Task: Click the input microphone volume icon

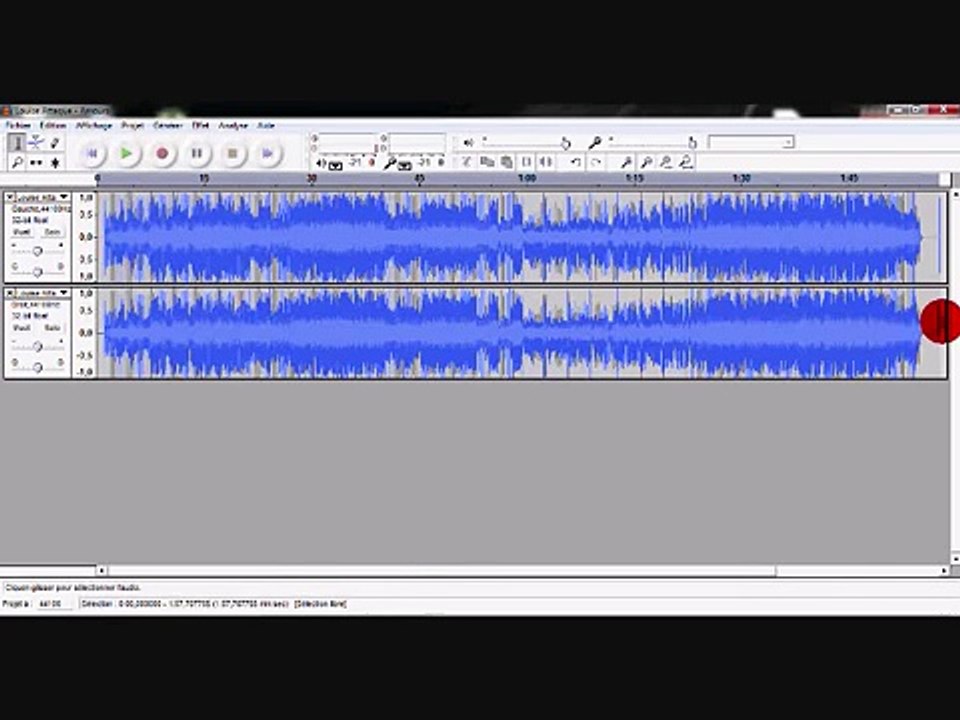Action: click(594, 143)
